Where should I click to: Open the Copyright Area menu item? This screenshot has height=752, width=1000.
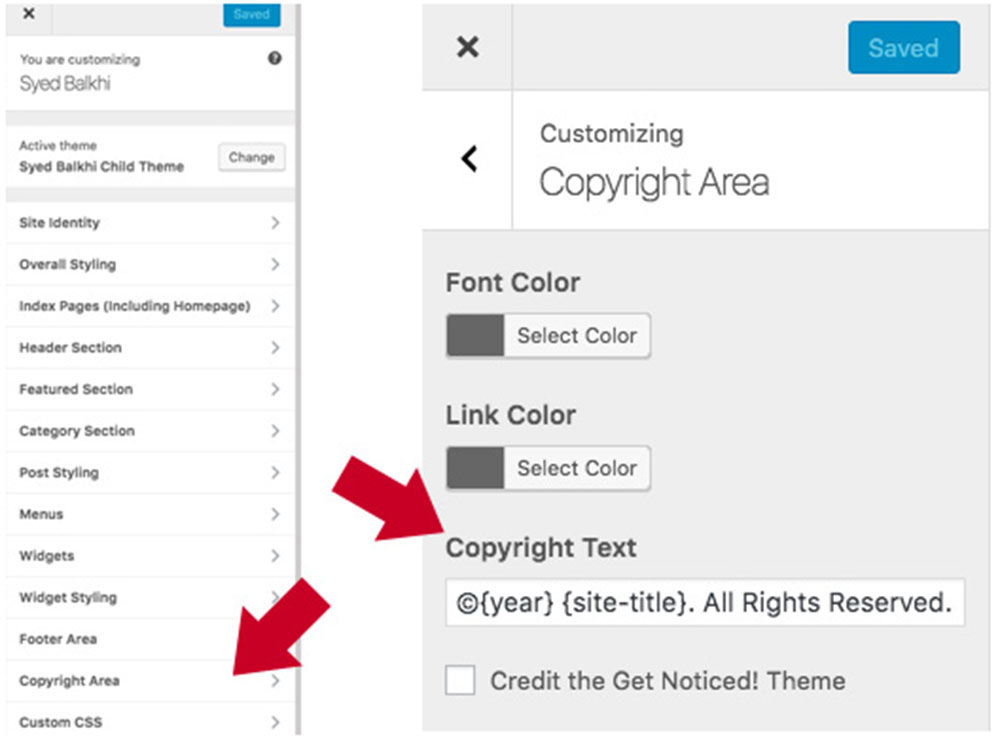pos(69,681)
